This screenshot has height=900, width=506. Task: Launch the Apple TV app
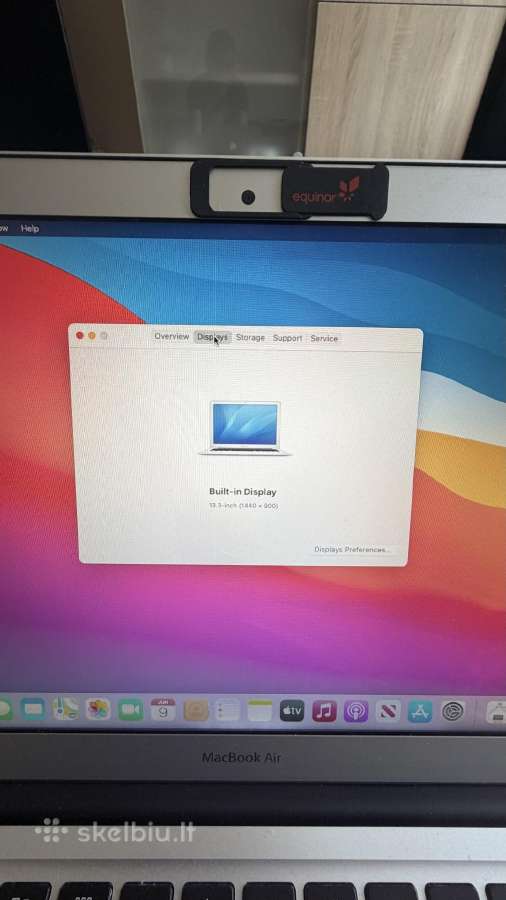pyautogui.click(x=292, y=711)
